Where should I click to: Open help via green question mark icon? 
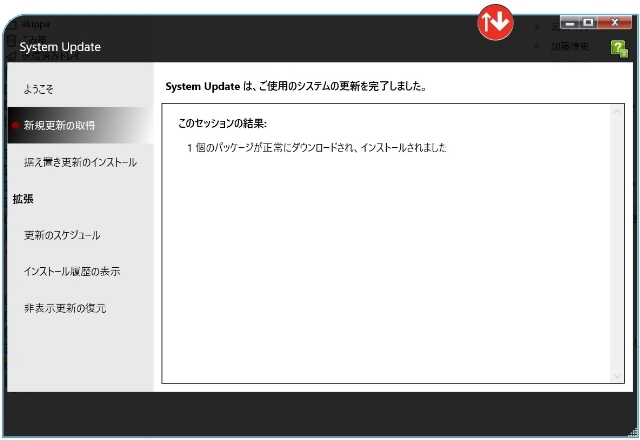click(619, 49)
